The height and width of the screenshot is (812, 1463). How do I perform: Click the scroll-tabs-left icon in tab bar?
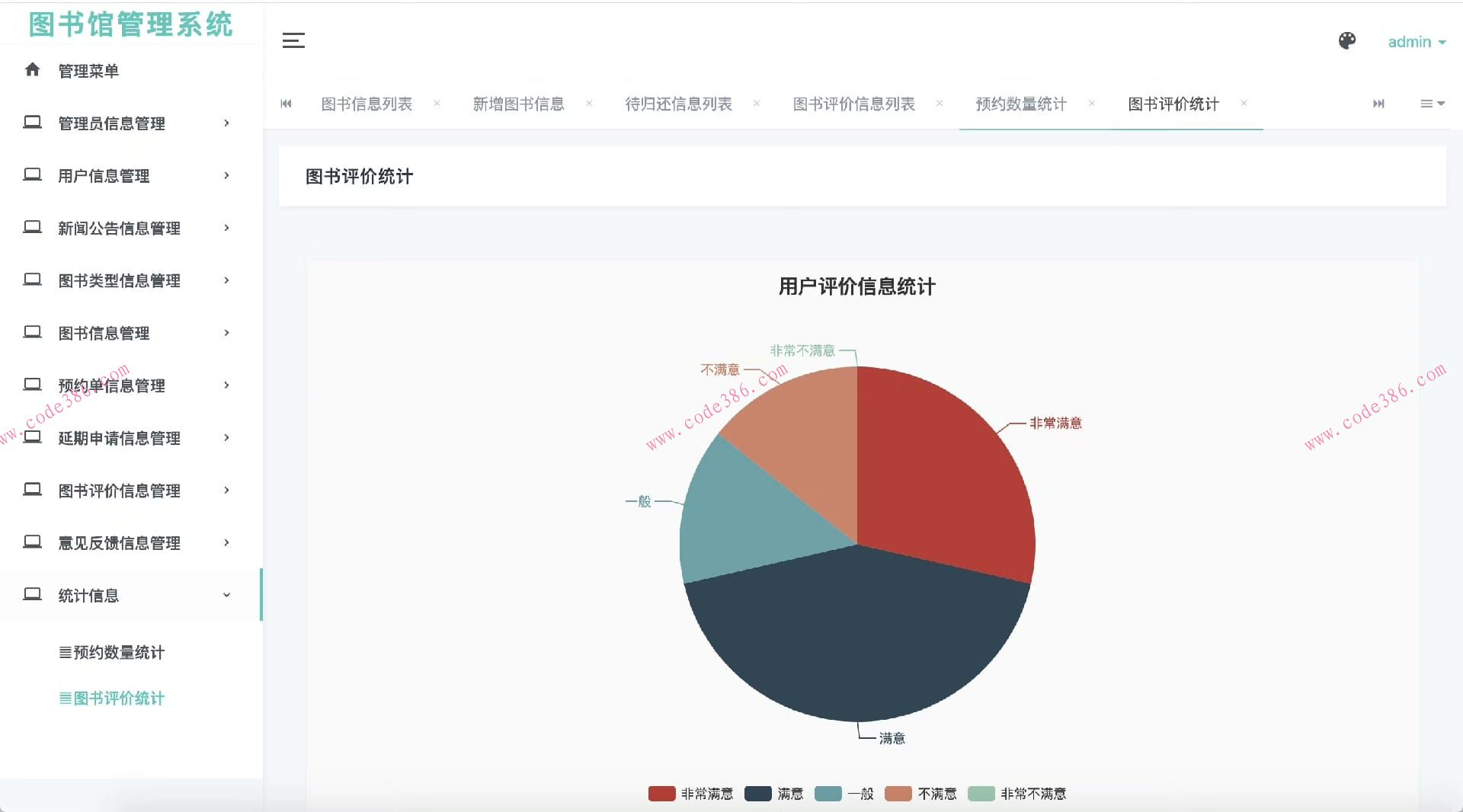tap(286, 104)
